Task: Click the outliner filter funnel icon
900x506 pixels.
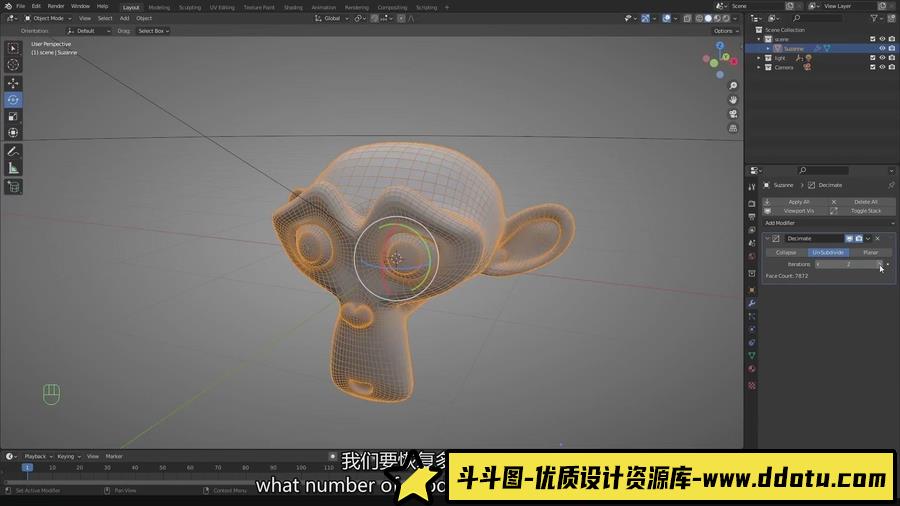Action: [874, 18]
